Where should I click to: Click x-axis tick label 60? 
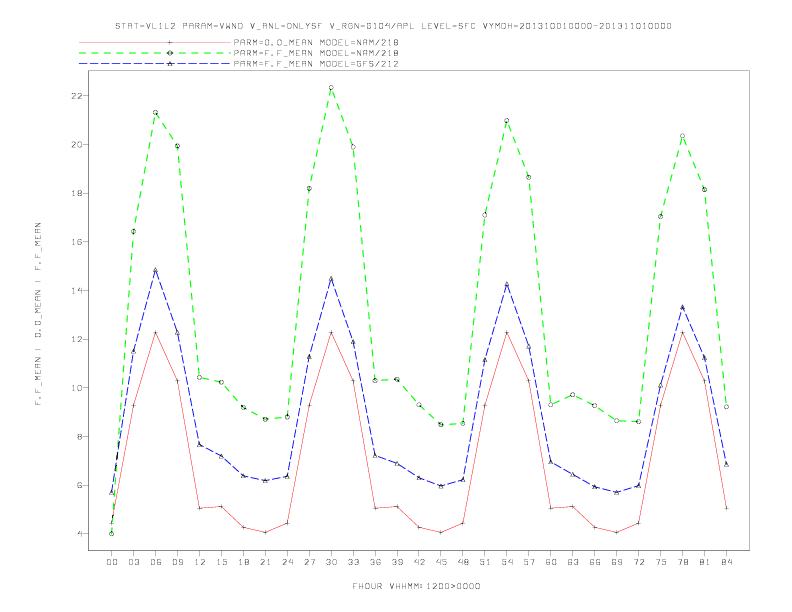(551, 562)
